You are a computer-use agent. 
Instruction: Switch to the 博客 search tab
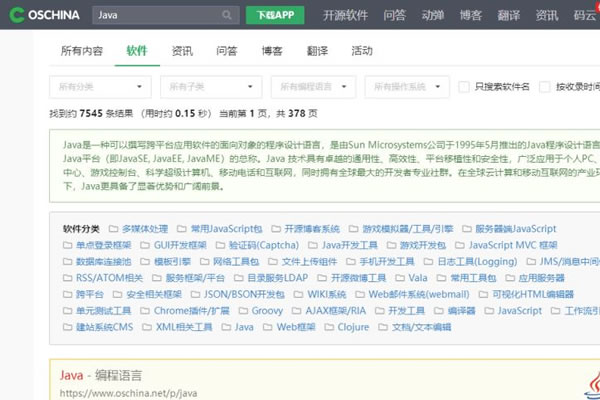[272, 51]
